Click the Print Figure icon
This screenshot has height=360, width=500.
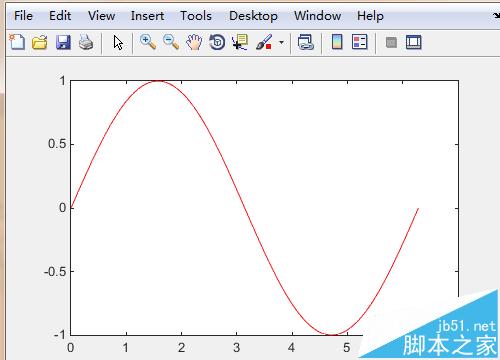pos(86,42)
